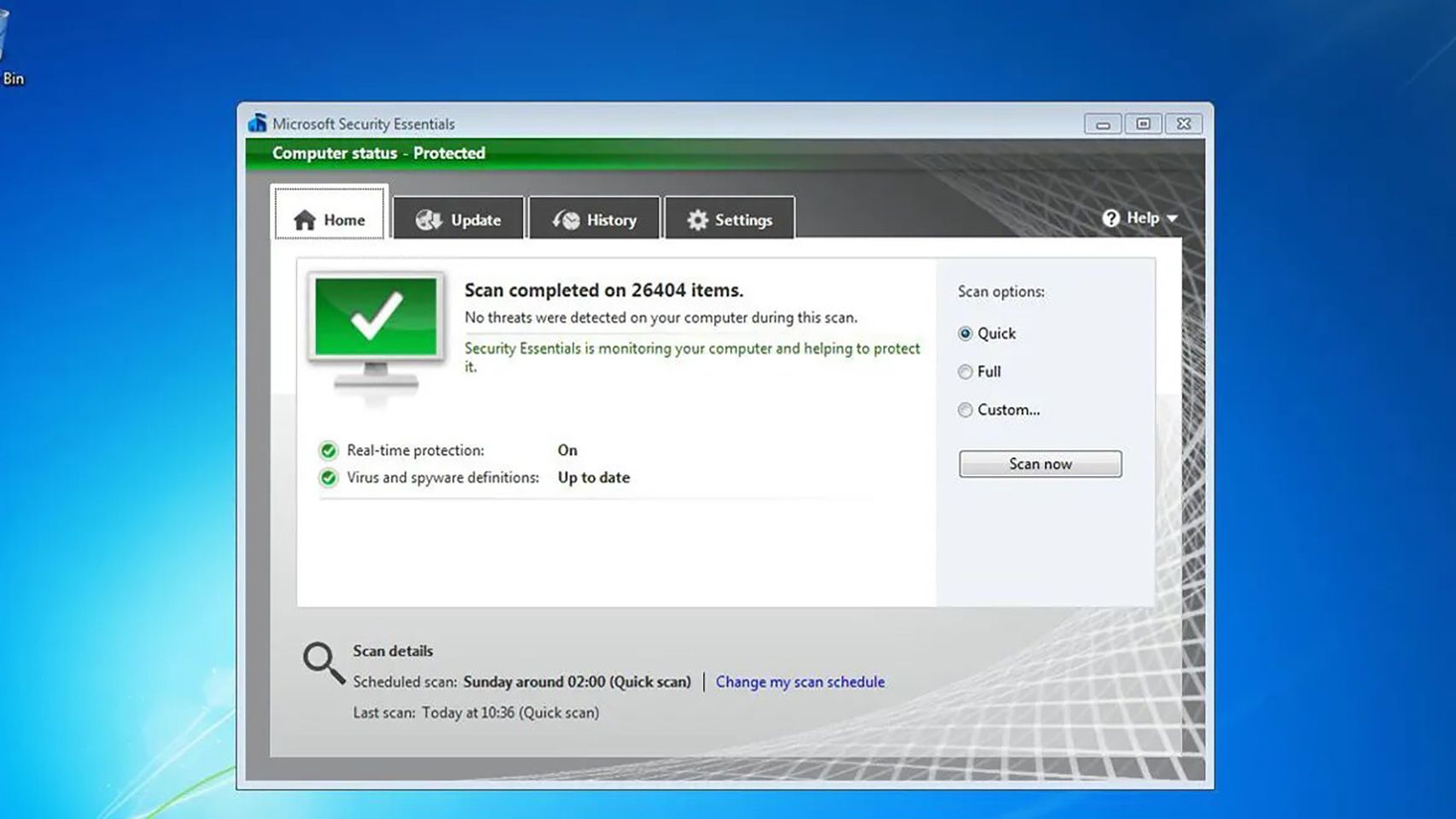Click the Virus definitions green check icon

click(329, 478)
